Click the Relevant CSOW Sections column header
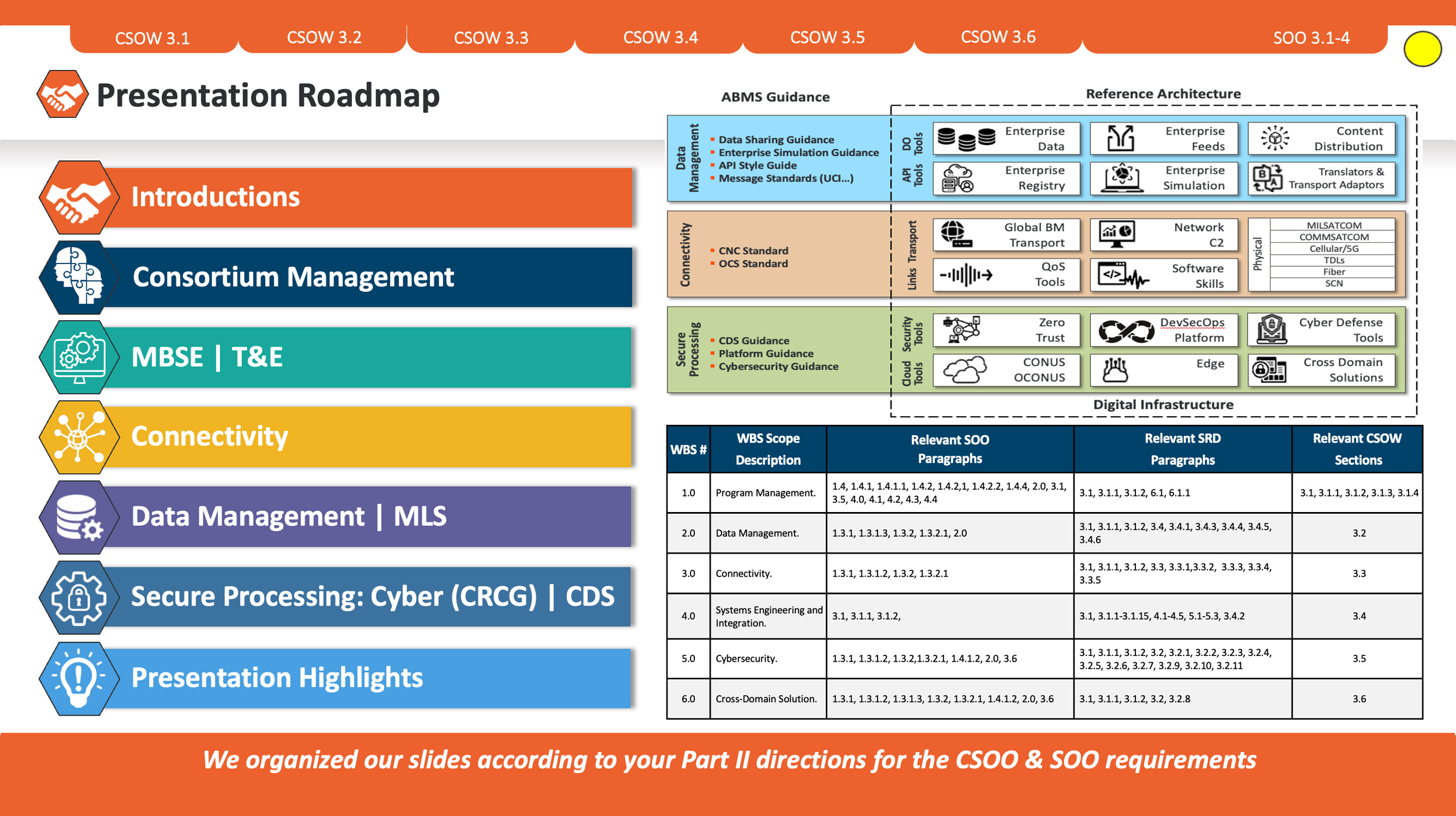This screenshot has height=816, width=1456. [1357, 449]
